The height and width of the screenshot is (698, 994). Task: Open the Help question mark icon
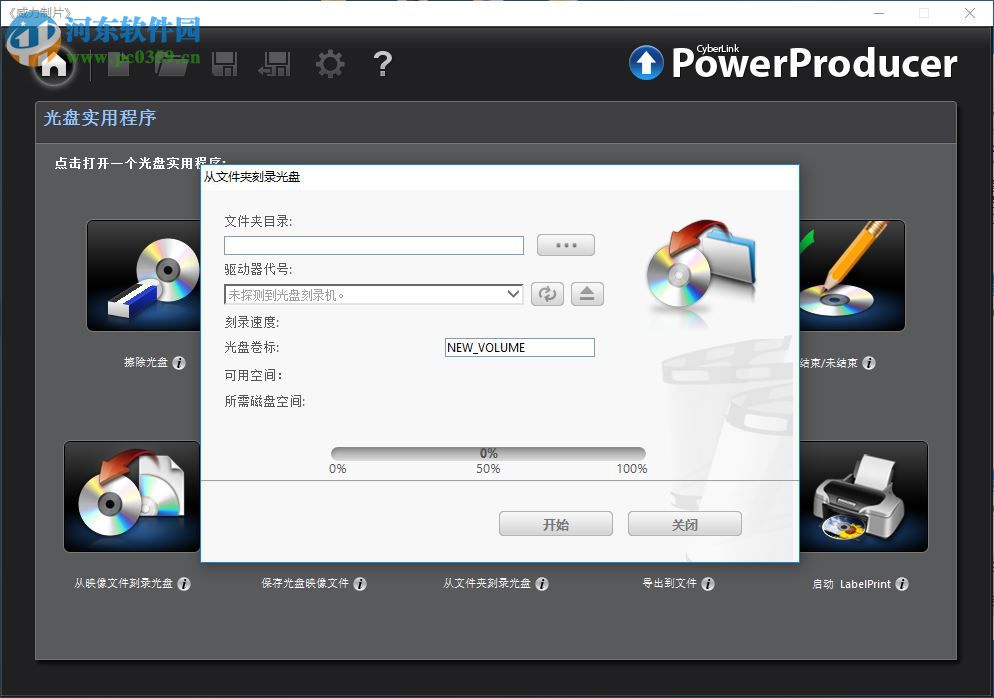(x=382, y=64)
